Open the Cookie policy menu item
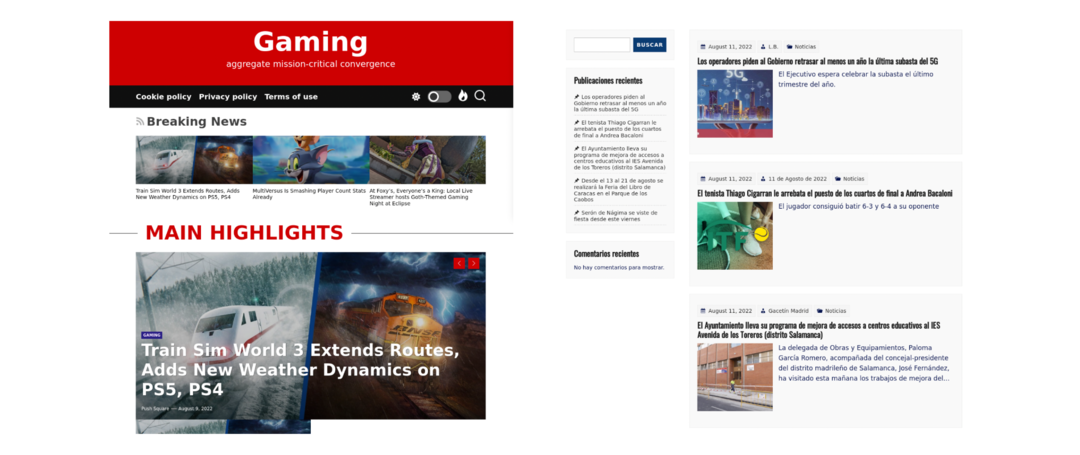This screenshot has width=1080, height=455. pos(163,97)
